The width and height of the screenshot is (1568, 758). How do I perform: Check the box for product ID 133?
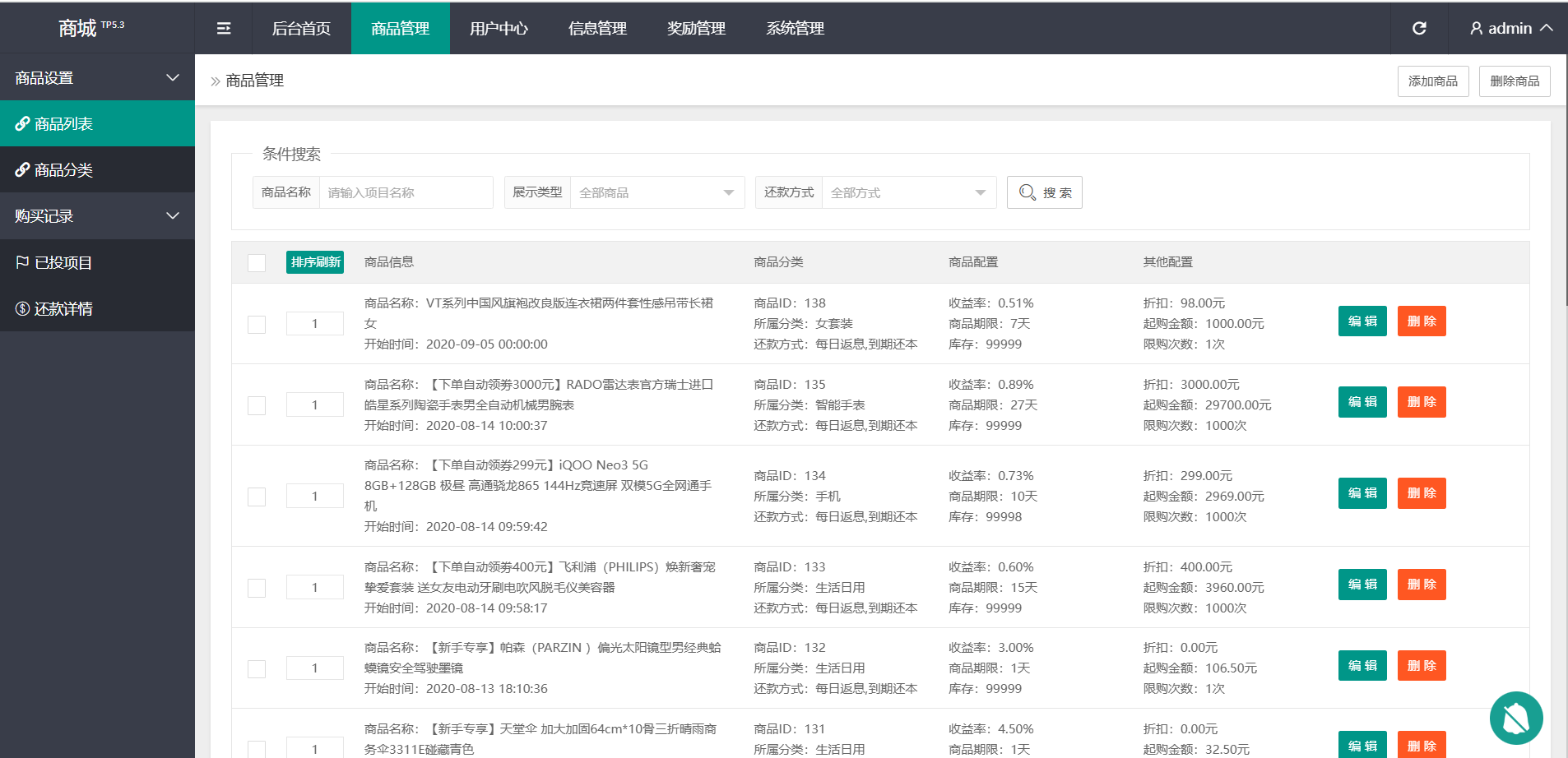tap(257, 588)
